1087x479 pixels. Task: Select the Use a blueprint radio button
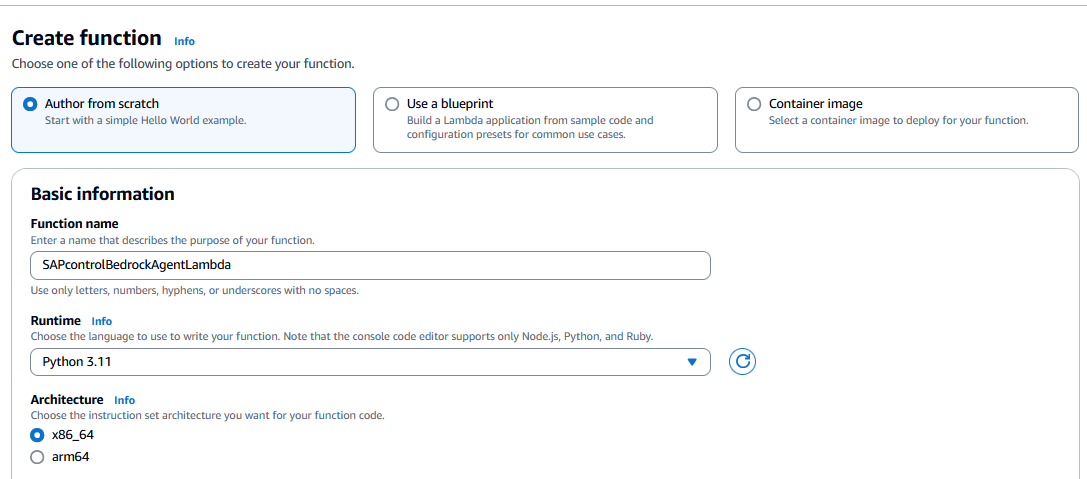392,104
